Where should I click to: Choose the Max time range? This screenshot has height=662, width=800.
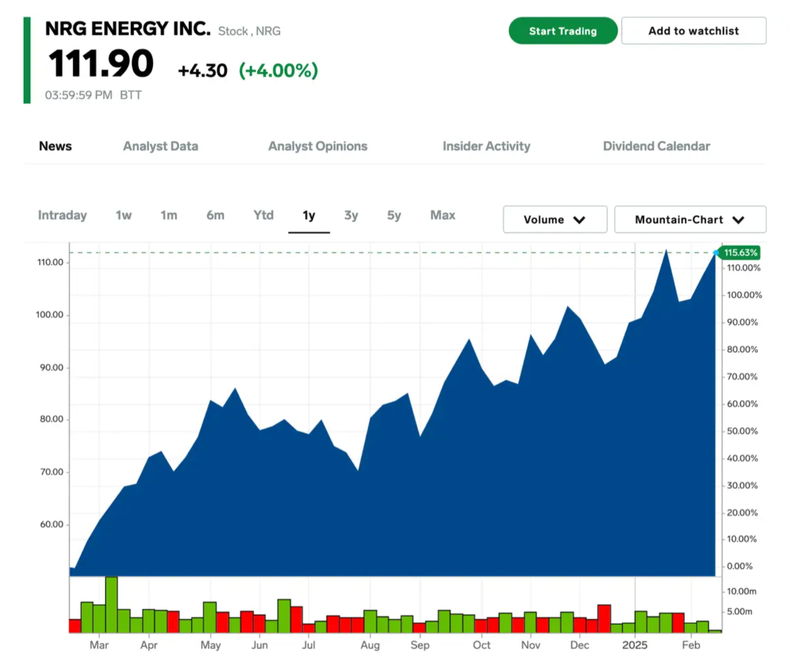pyautogui.click(x=442, y=215)
